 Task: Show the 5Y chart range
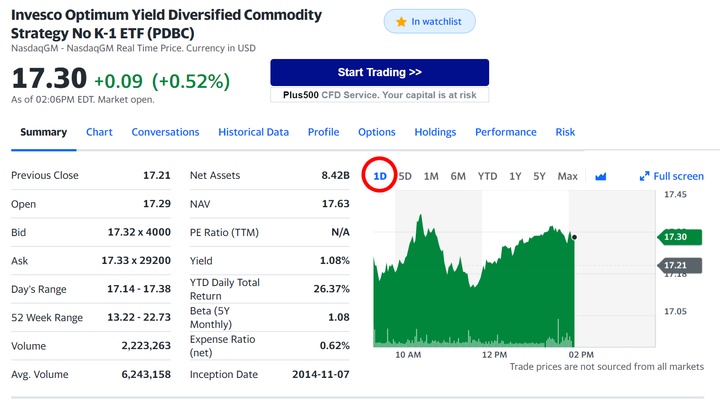point(539,176)
